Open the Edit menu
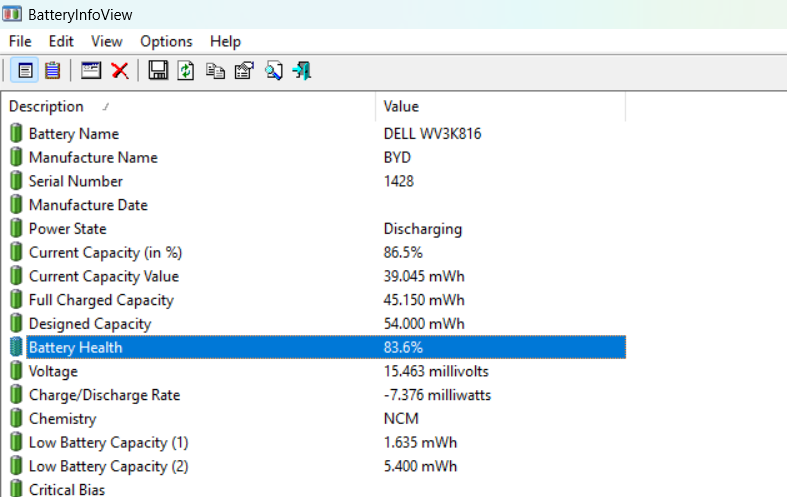The width and height of the screenshot is (787, 497). tap(61, 41)
